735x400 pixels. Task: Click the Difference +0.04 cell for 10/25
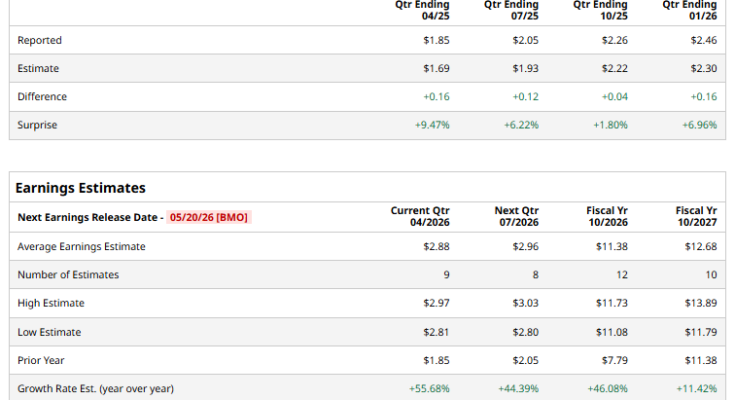[615, 97]
